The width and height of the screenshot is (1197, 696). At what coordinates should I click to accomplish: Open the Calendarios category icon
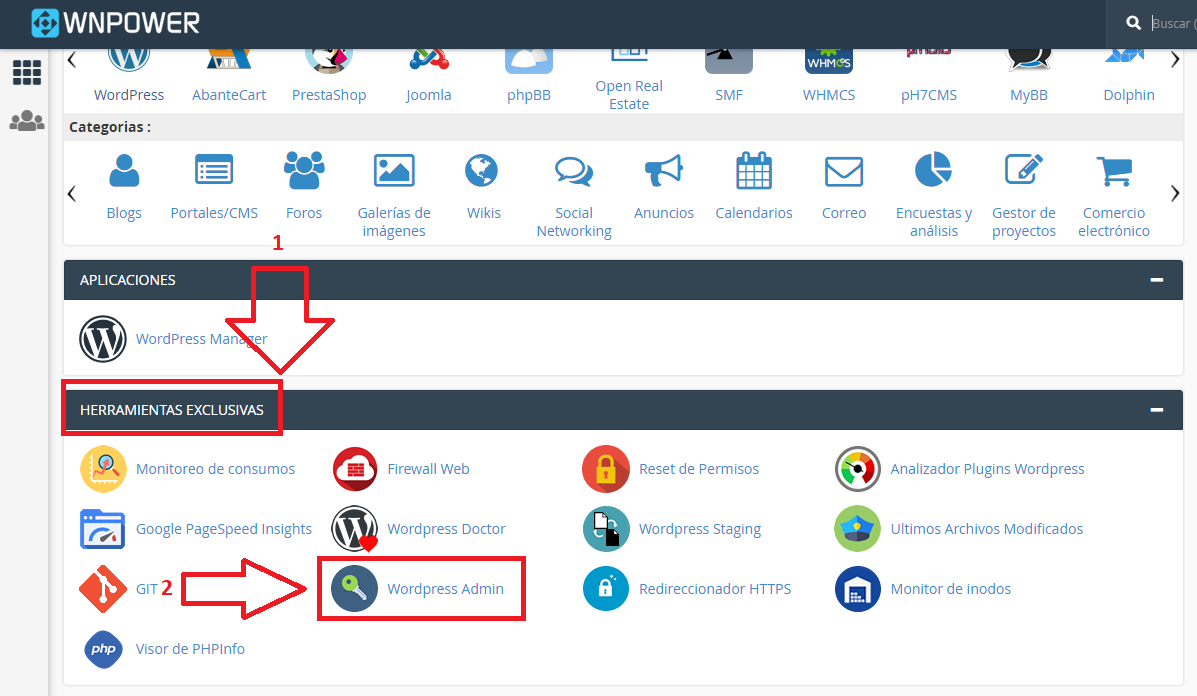pyautogui.click(x=753, y=170)
